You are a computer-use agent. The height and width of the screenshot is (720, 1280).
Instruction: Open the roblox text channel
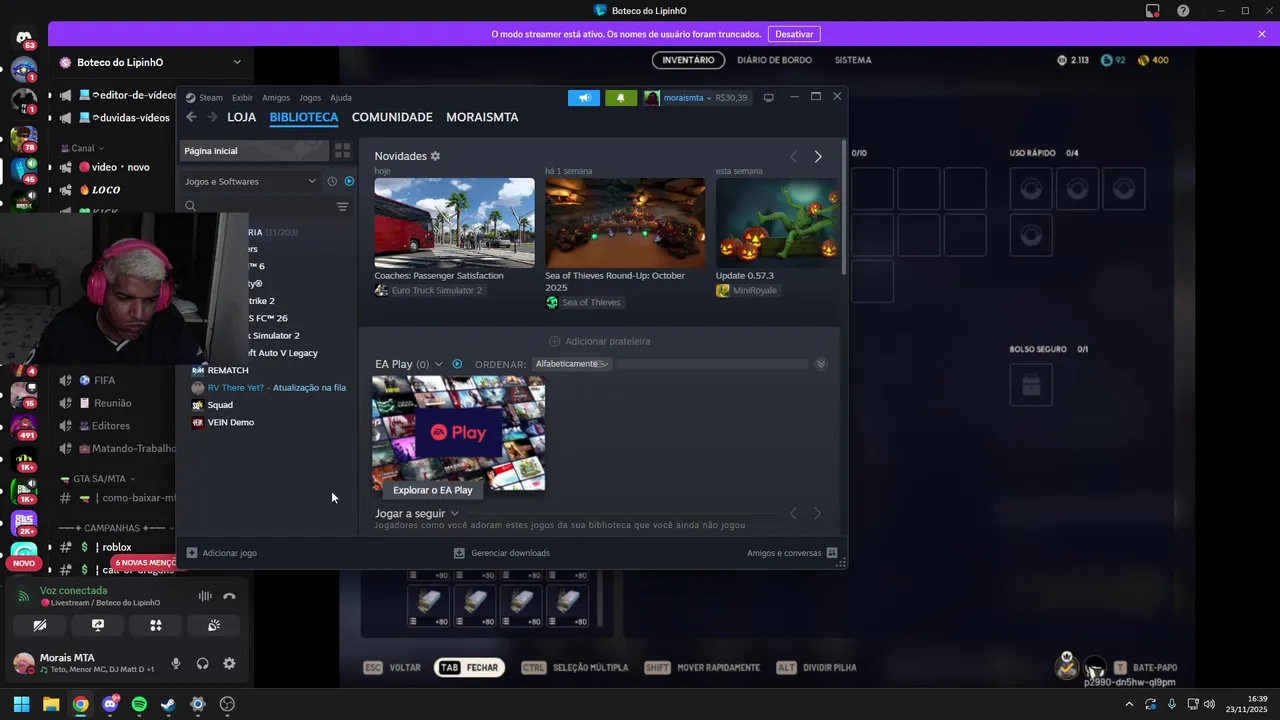tap(116, 547)
